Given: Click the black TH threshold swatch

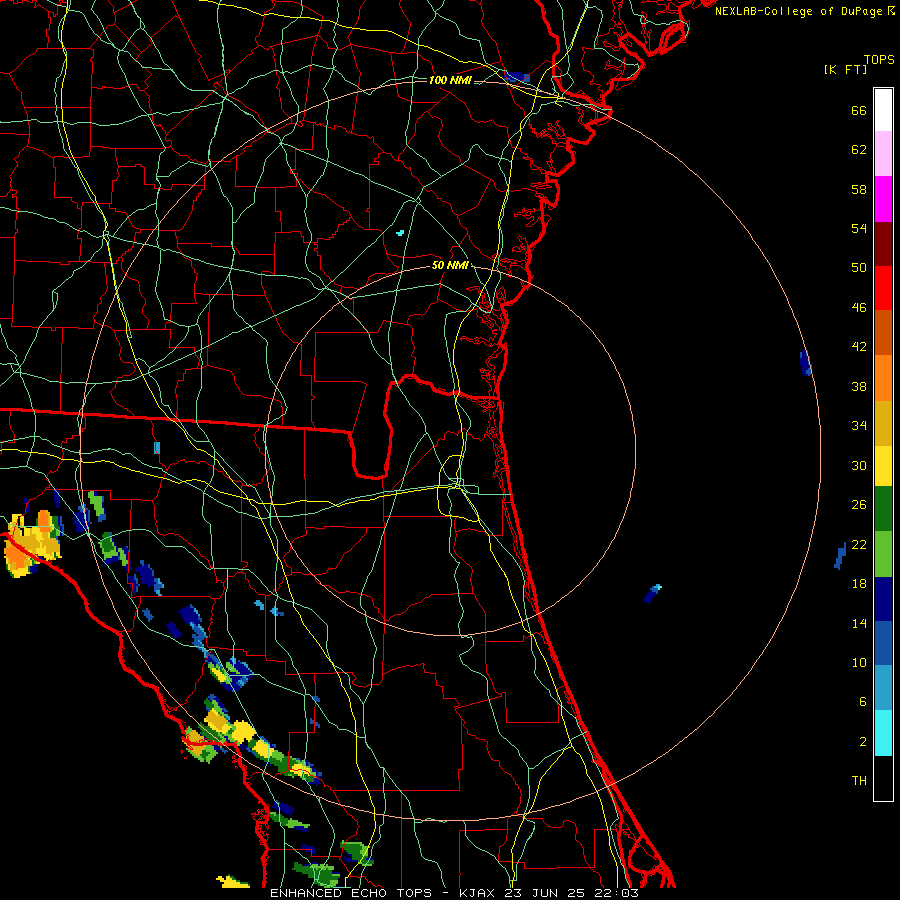Looking at the screenshot, I should [883, 778].
